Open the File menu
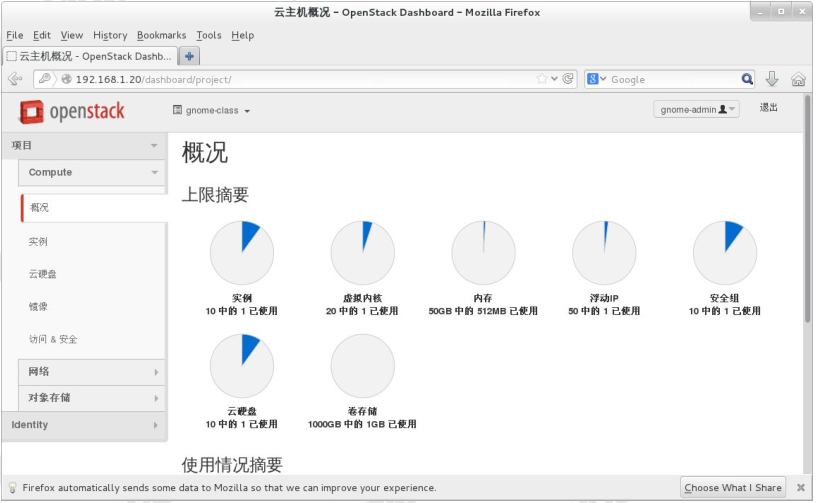The width and height of the screenshot is (816, 503). pyautogui.click(x=15, y=35)
